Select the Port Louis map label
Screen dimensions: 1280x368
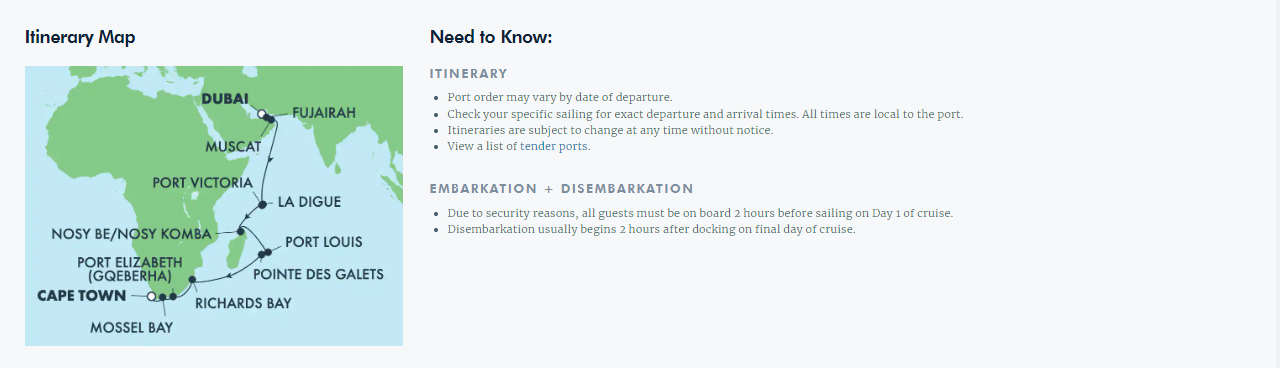pos(324,242)
